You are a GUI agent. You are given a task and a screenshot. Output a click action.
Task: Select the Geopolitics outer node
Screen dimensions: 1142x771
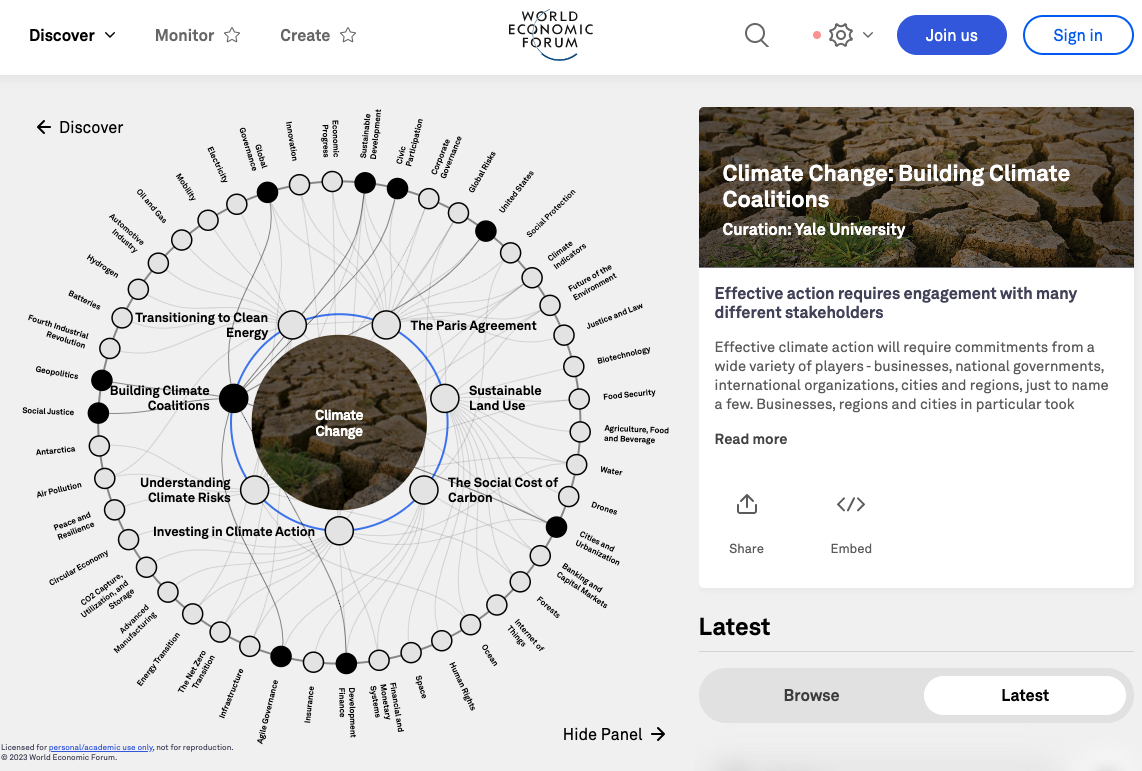pyautogui.click(x=101, y=379)
